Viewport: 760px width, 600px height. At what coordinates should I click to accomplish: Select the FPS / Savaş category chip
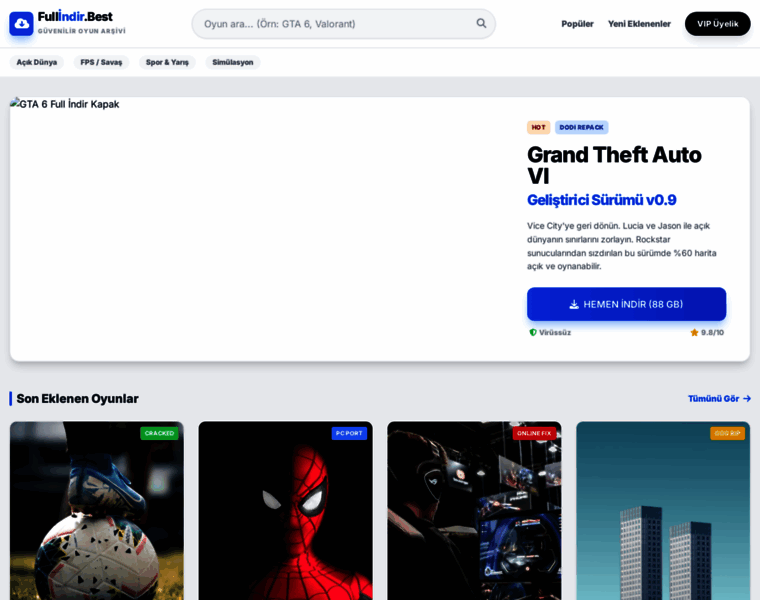click(x=101, y=62)
